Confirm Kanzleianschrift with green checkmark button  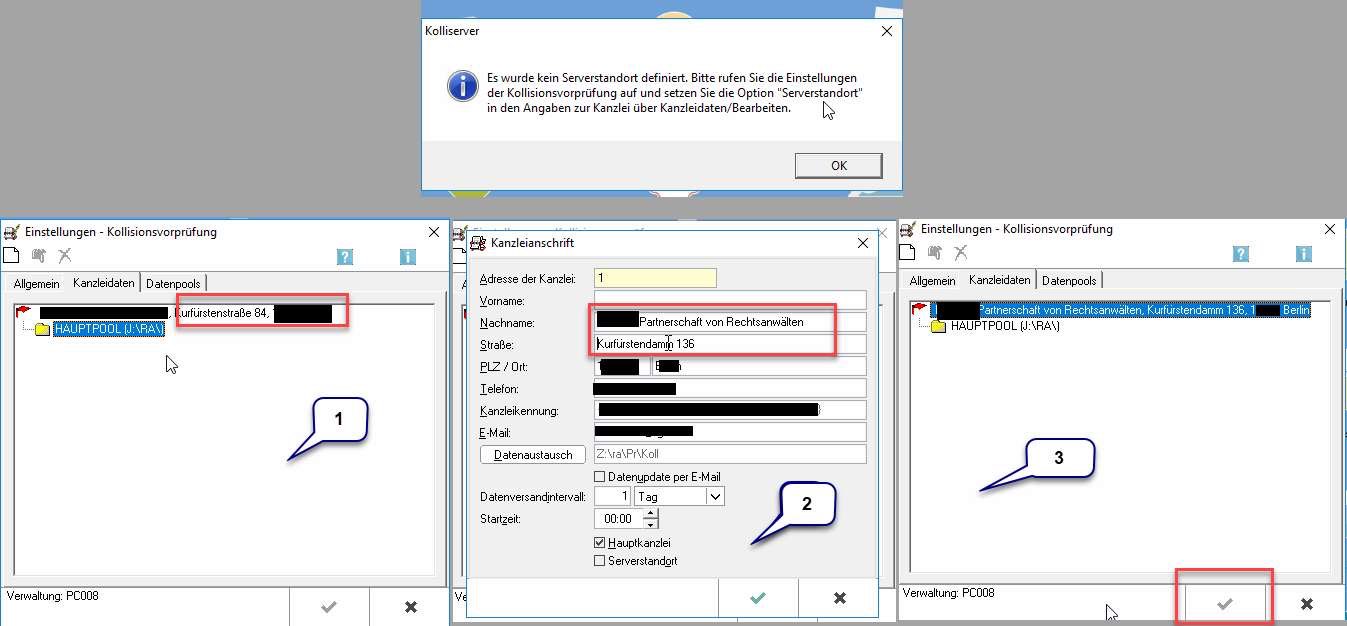pos(758,598)
